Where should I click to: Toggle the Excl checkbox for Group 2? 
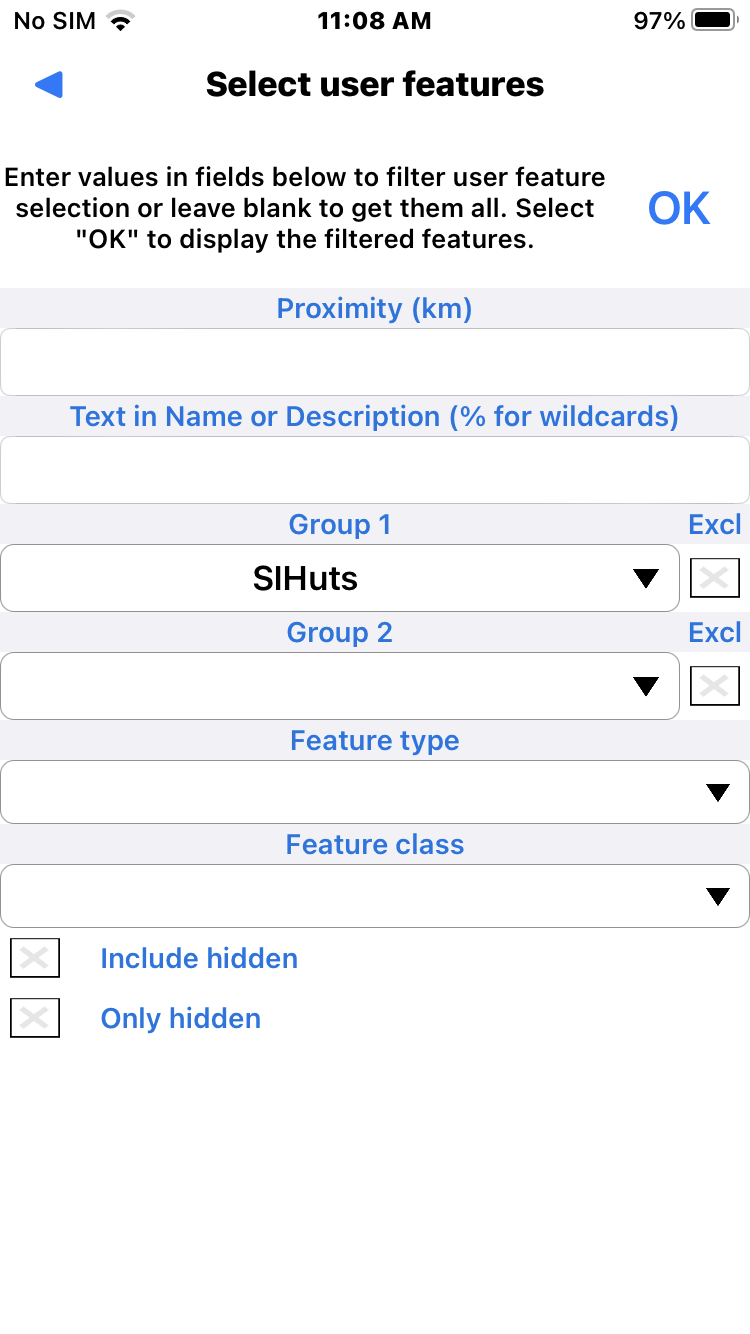click(715, 685)
